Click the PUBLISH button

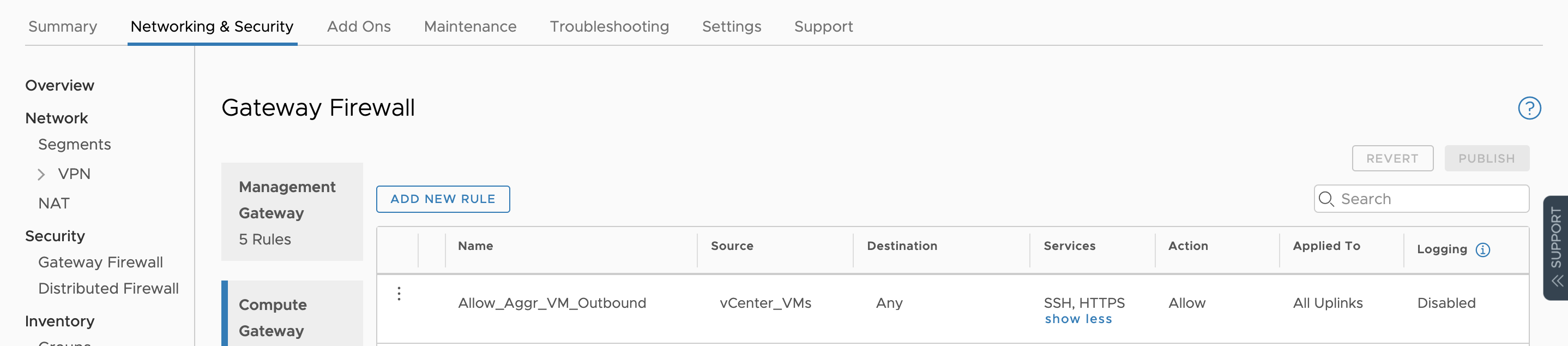tap(1487, 158)
